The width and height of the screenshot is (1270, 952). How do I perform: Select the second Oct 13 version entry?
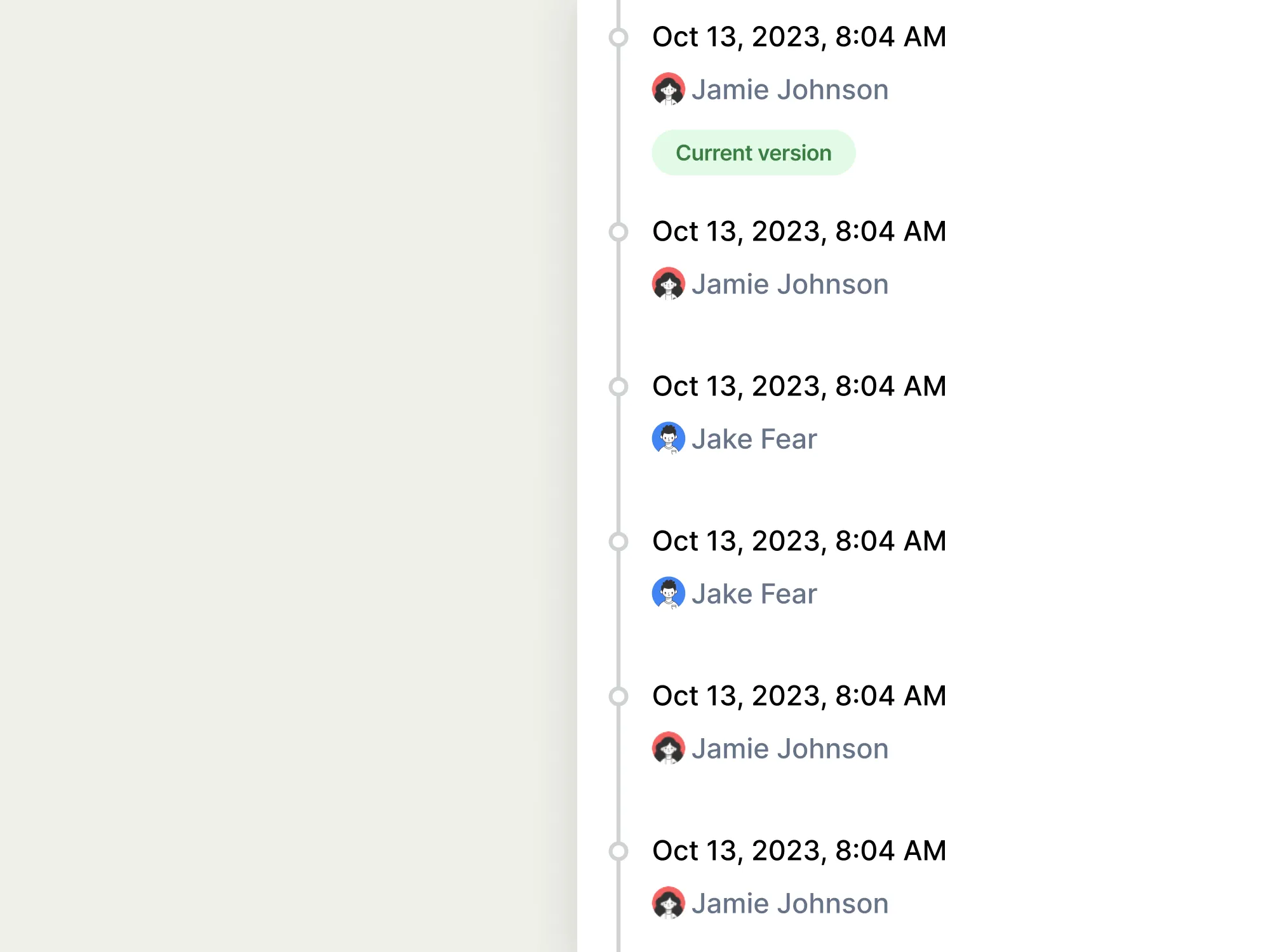tap(799, 231)
